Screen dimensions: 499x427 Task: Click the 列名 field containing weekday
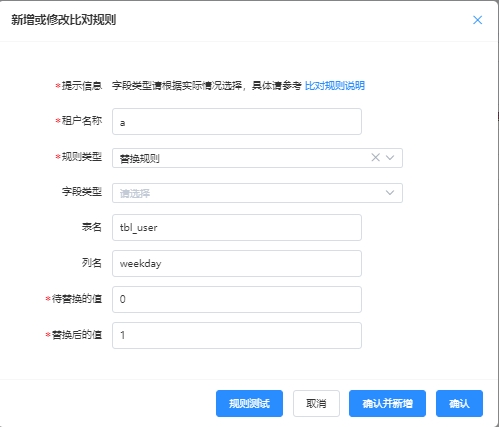[x=237, y=263]
